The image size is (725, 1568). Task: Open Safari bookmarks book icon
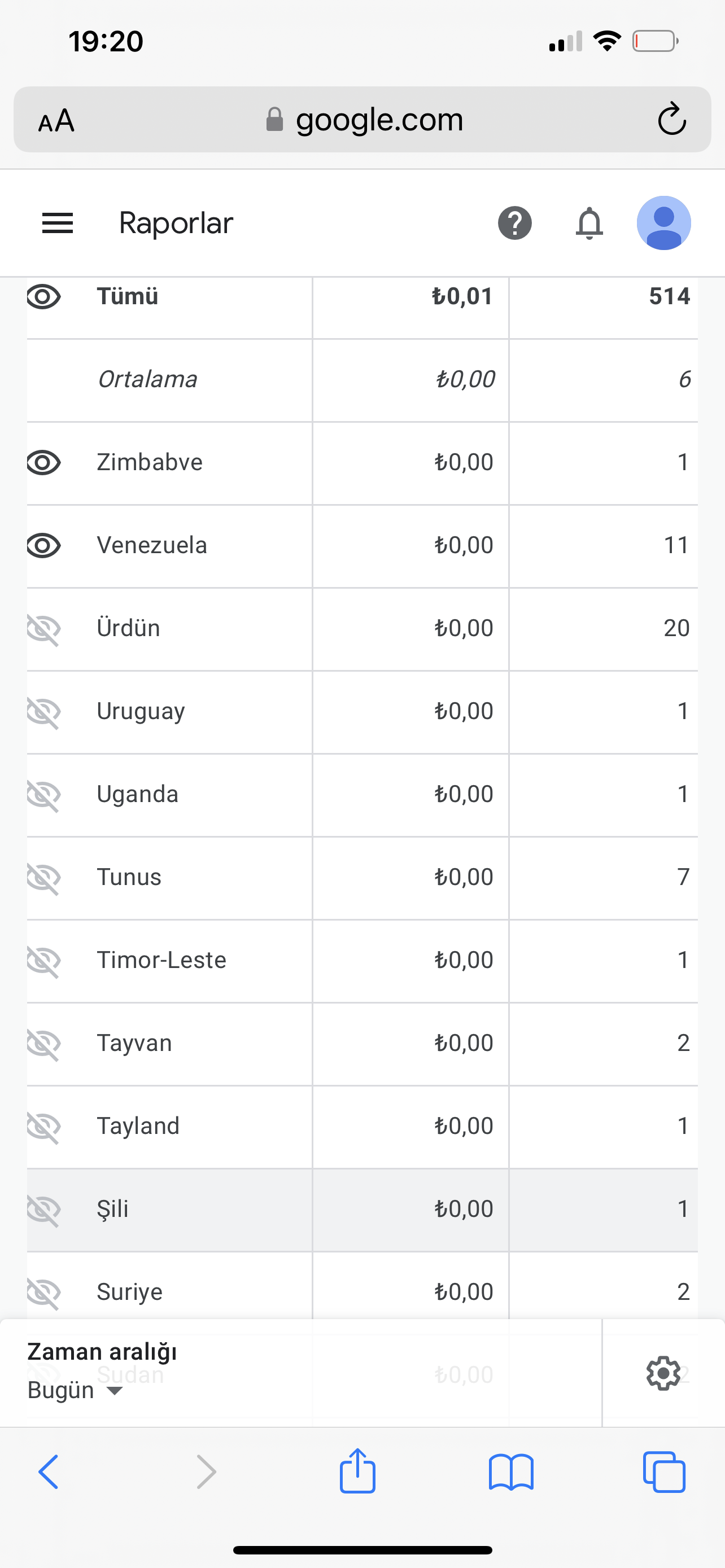click(512, 1473)
